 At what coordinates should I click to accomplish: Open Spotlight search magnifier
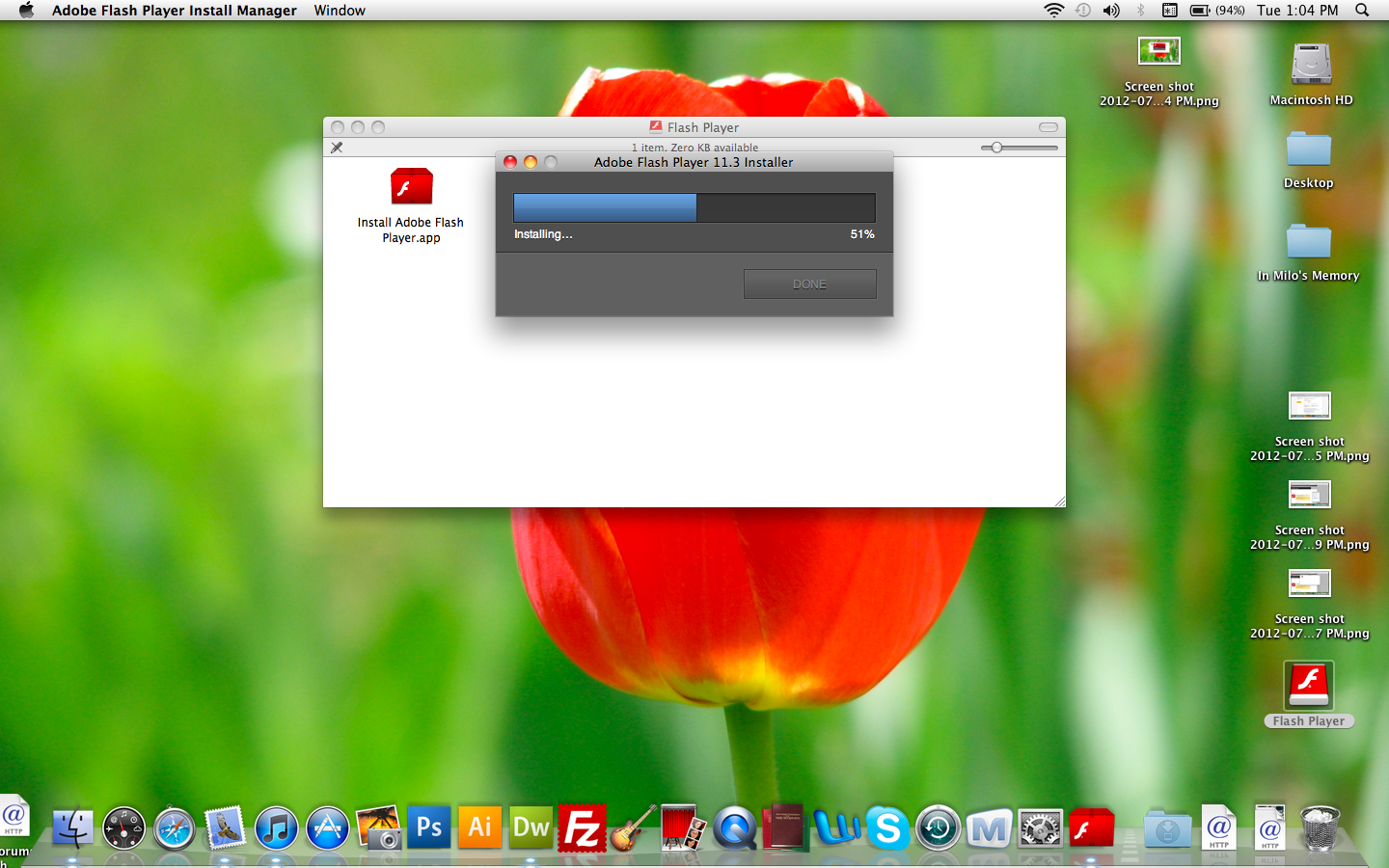[1362, 11]
